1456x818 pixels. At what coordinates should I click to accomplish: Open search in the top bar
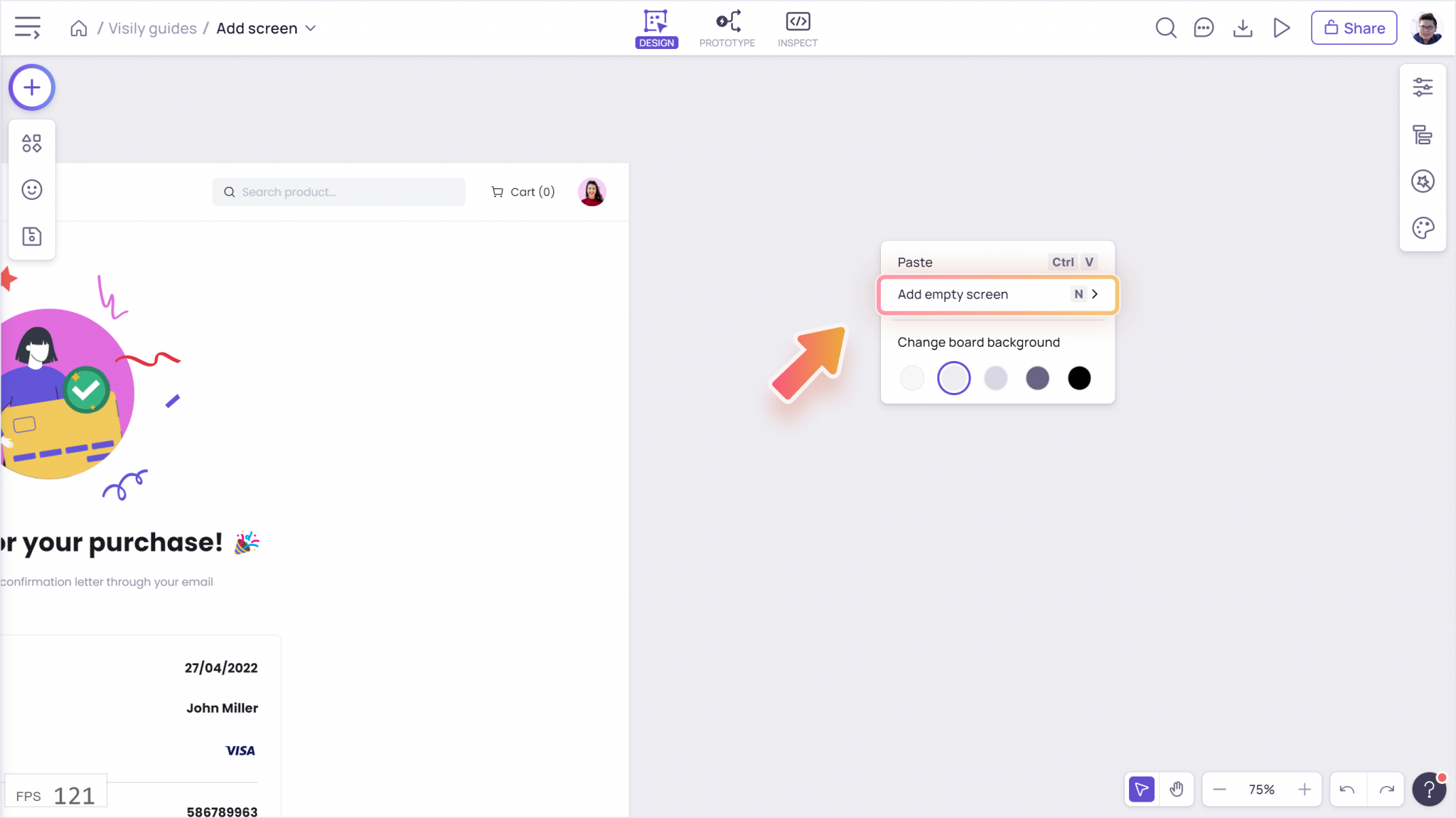(x=1165, y=28)
